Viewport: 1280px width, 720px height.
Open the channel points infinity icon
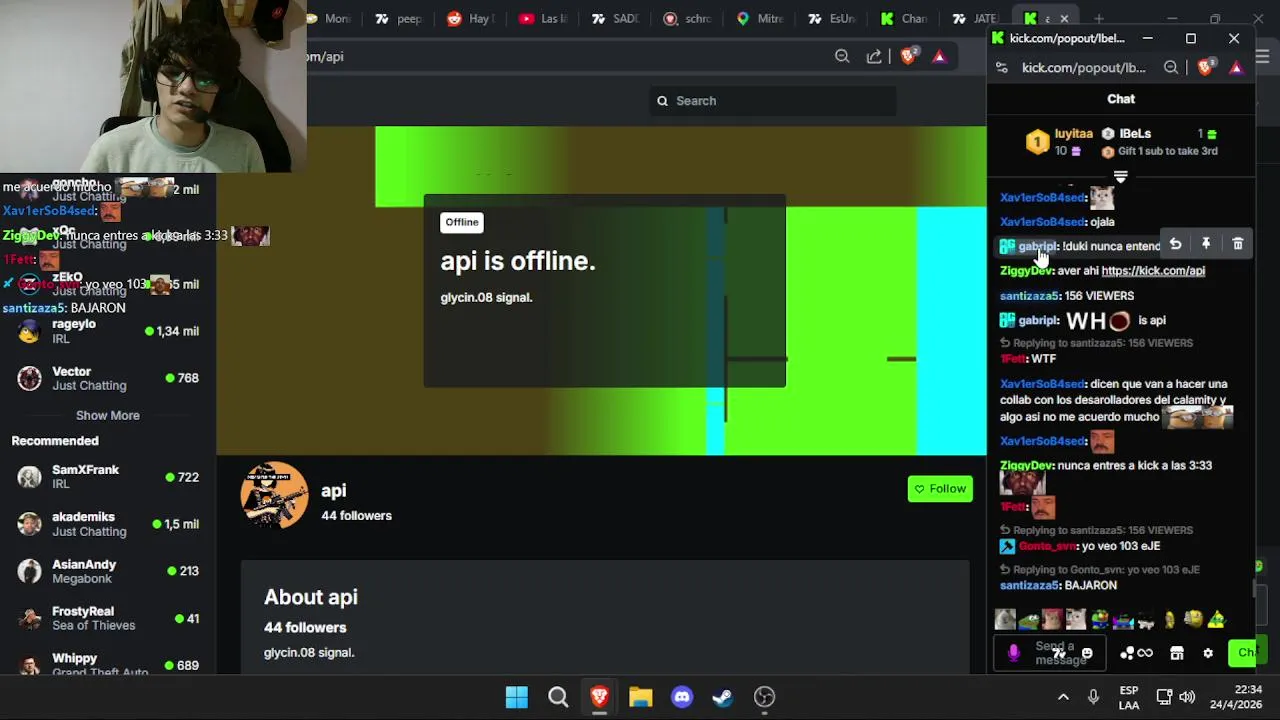pos(1145,653)
